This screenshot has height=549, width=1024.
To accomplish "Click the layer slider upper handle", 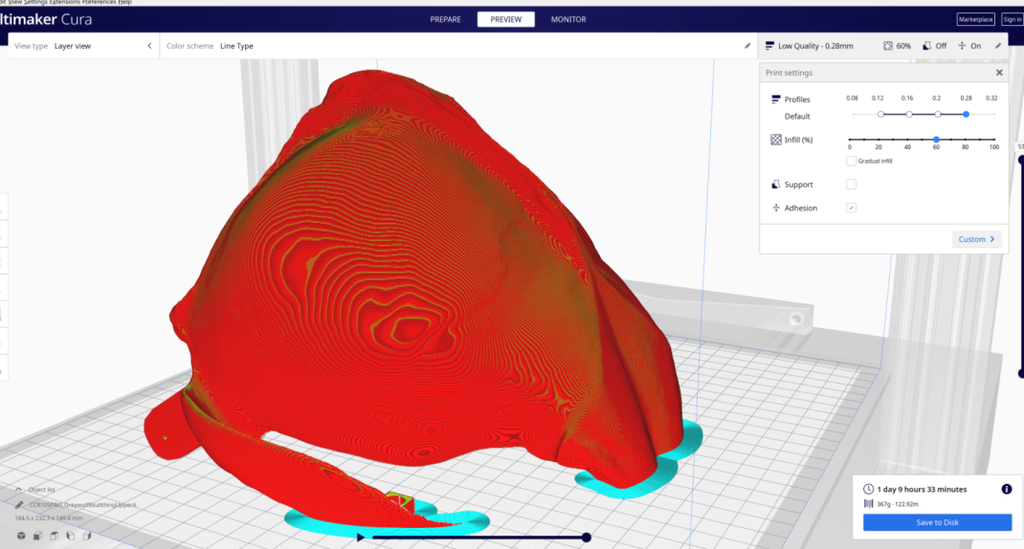I will (1021, 159).
